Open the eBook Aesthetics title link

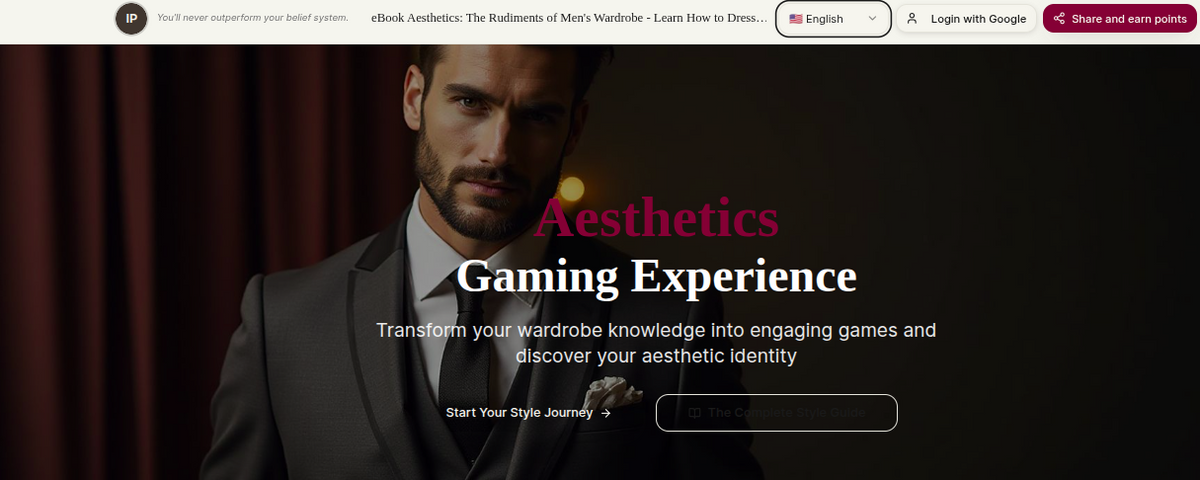tap(569, 18)
